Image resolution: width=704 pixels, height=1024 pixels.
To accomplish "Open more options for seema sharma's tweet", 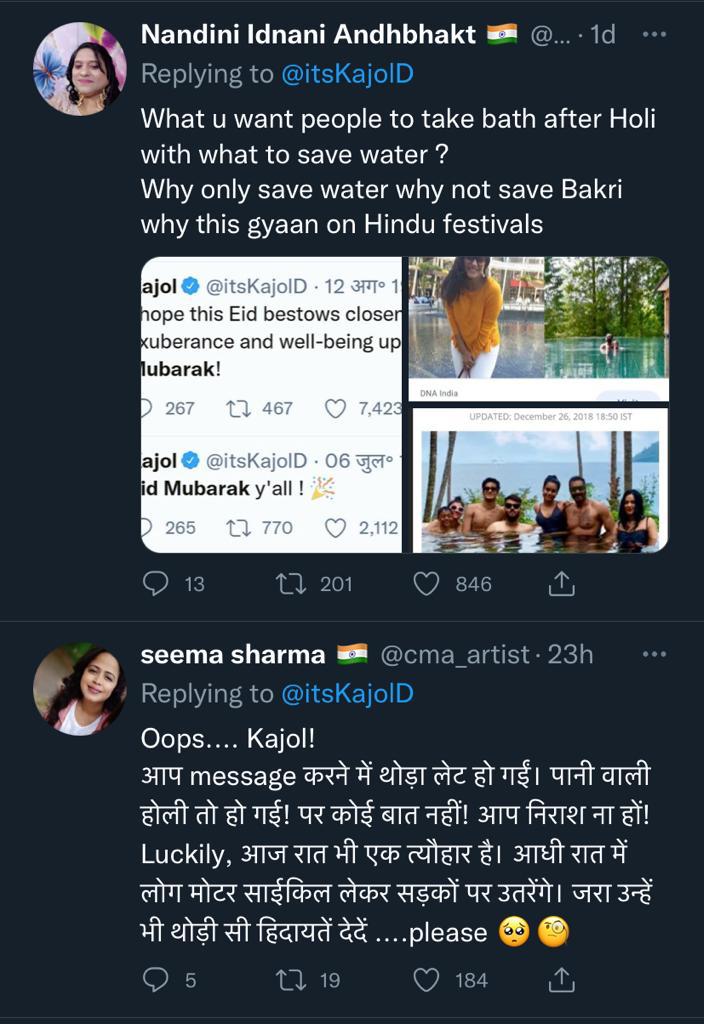I will point(654,654).
